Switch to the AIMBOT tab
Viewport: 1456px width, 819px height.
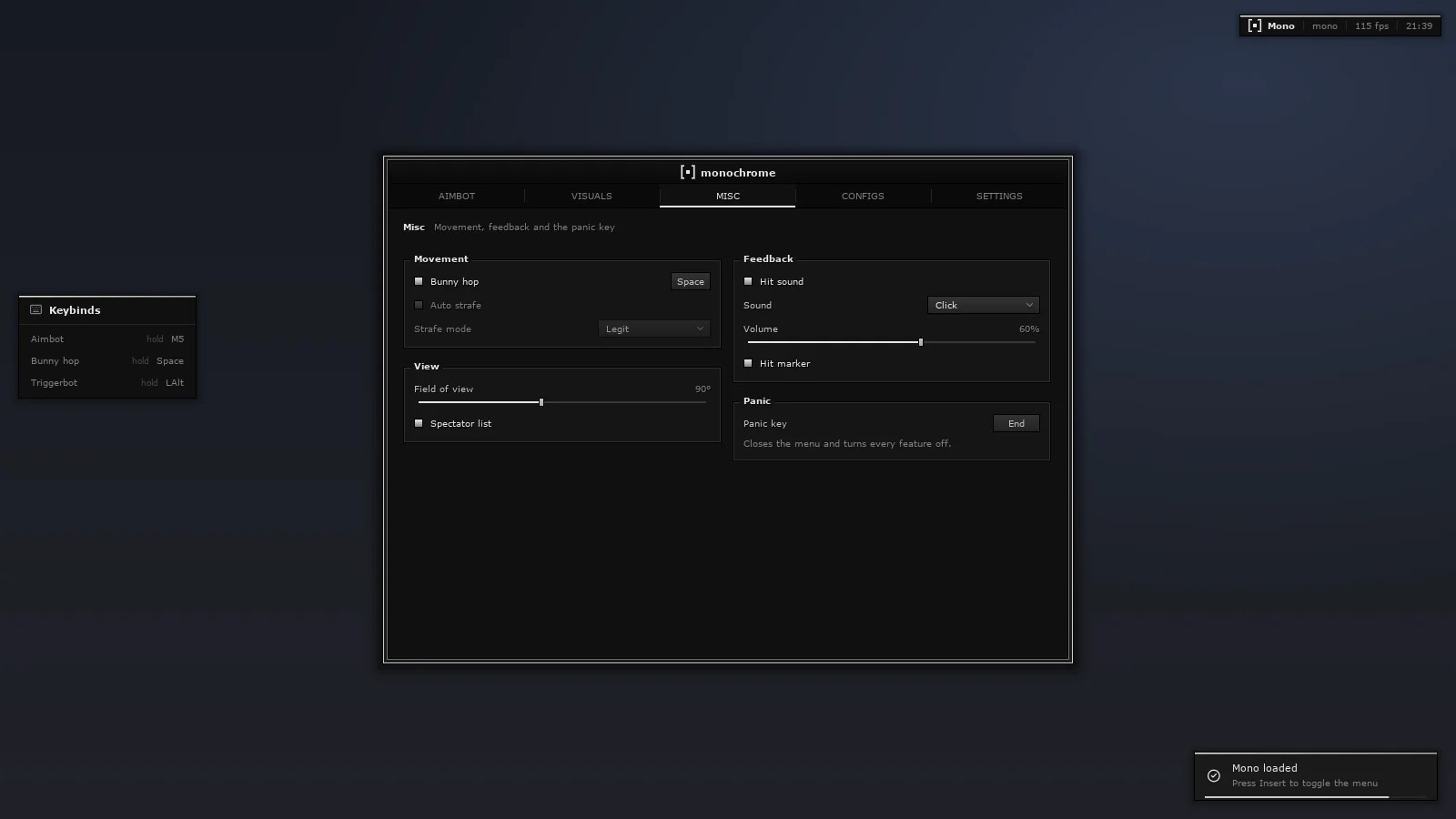coord(457,196)
